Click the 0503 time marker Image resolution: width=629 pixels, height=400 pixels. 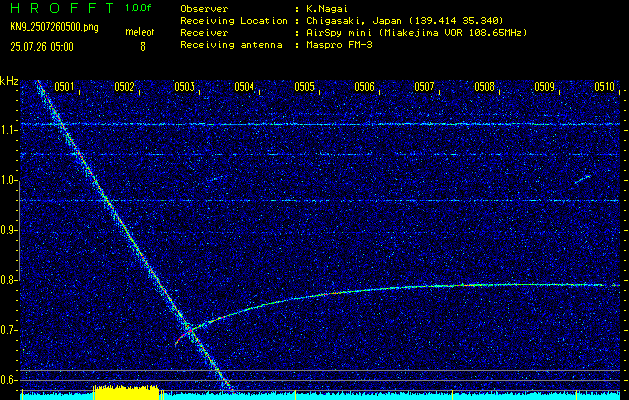[x=185, y=87]
